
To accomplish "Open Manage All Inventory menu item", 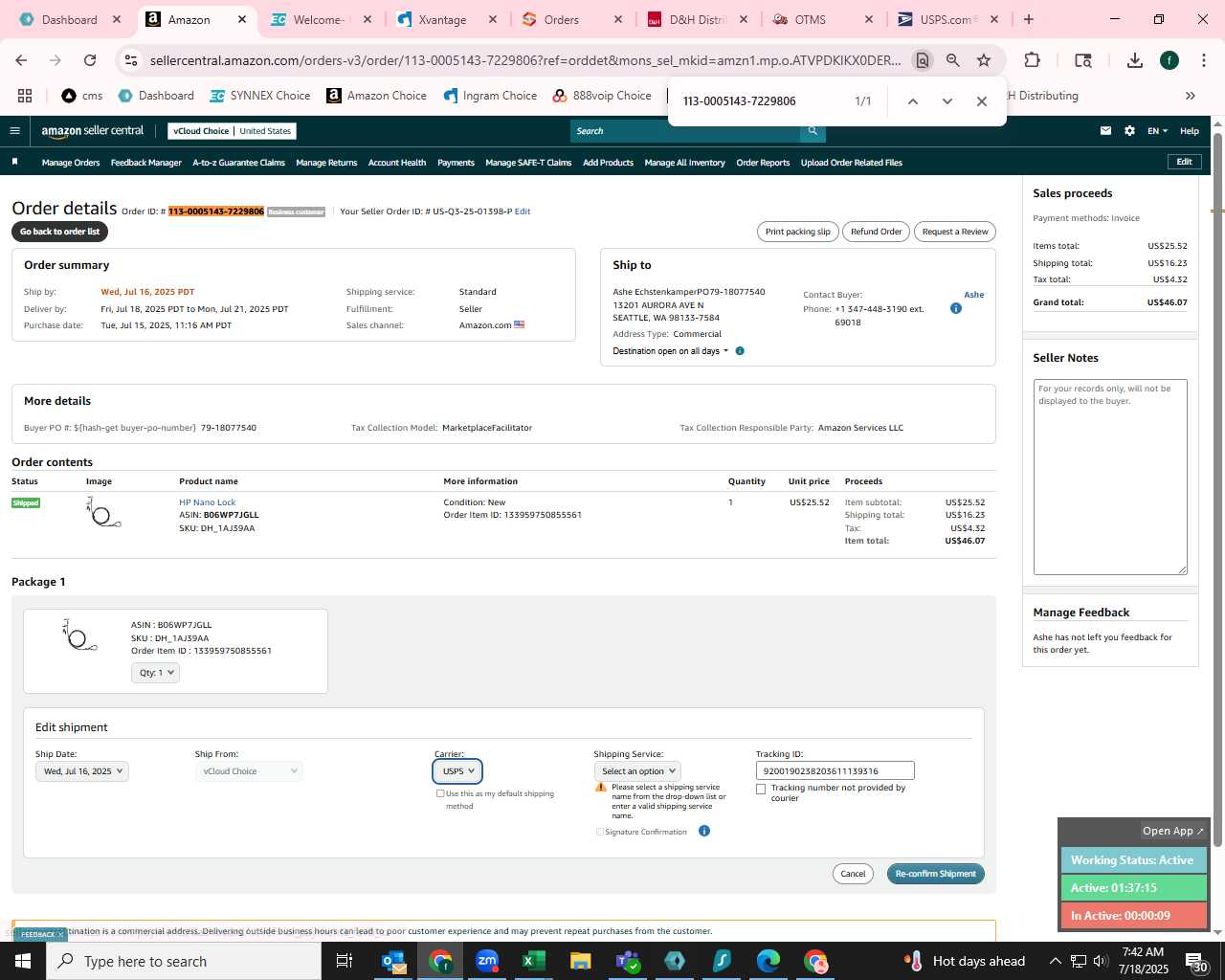I will point(684,163).
